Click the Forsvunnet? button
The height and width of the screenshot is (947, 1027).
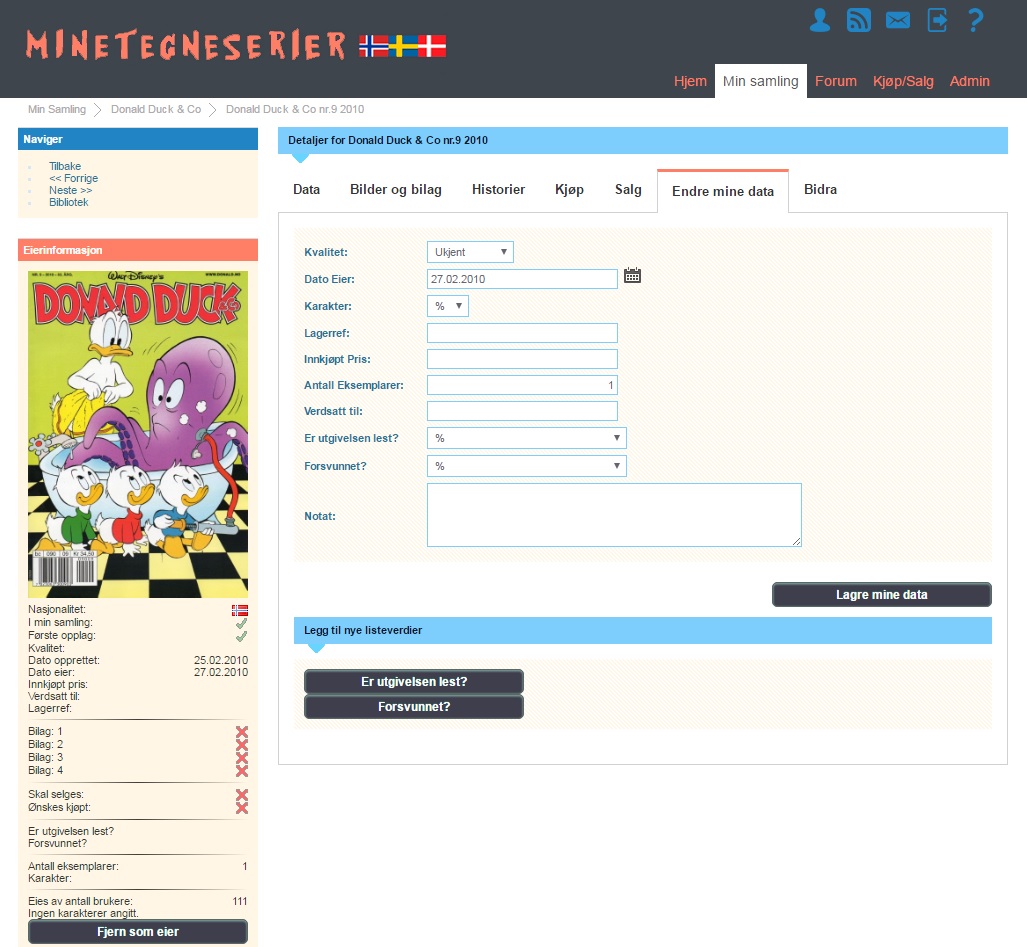click(x=414, y=707)
